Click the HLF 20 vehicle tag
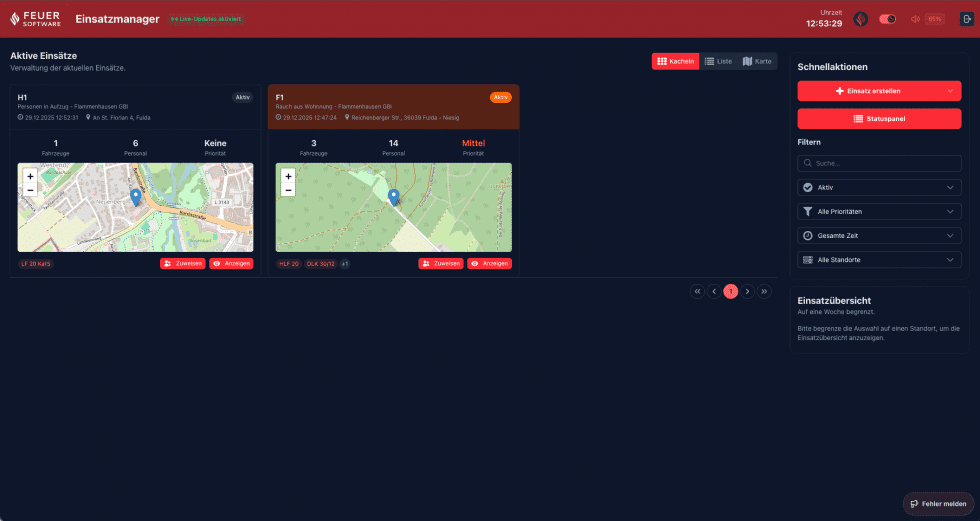The width and height of the screenshot is (980, 521). [x=289, y=264]
